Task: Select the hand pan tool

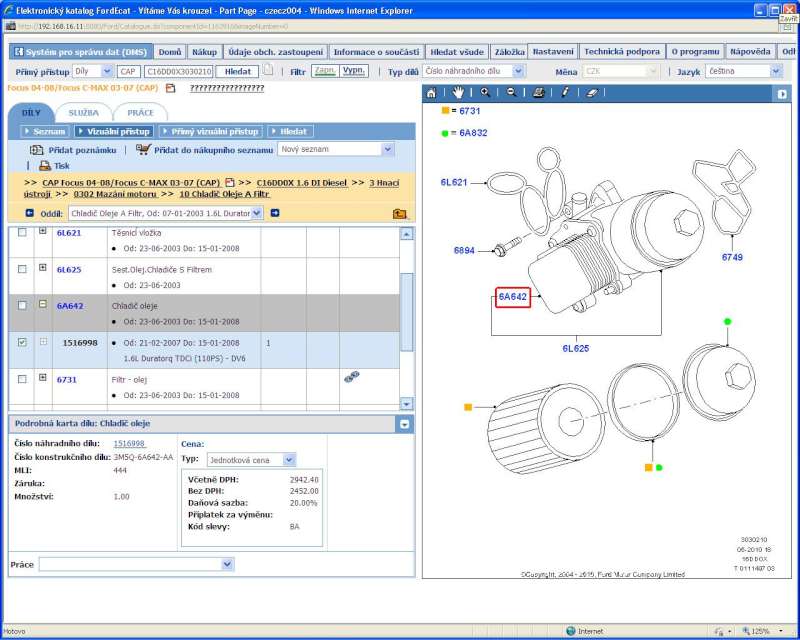Action: [458, 92]
